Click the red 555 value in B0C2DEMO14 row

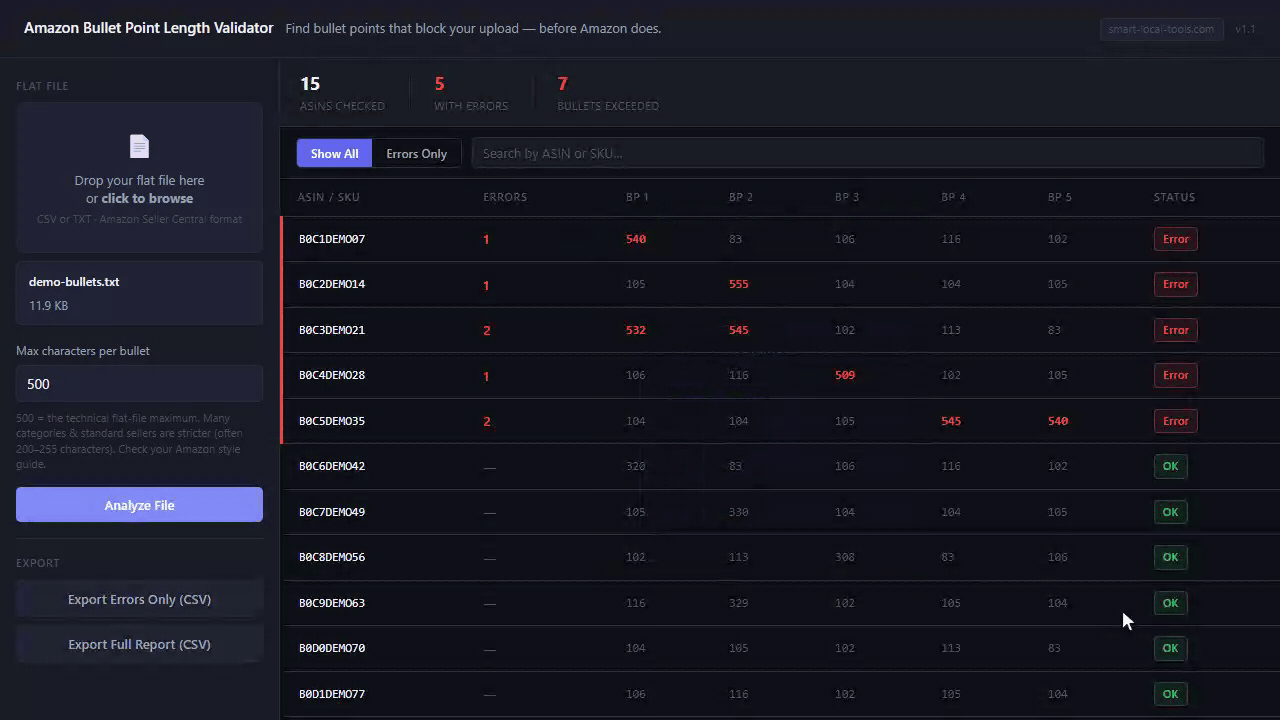point(739,284)
